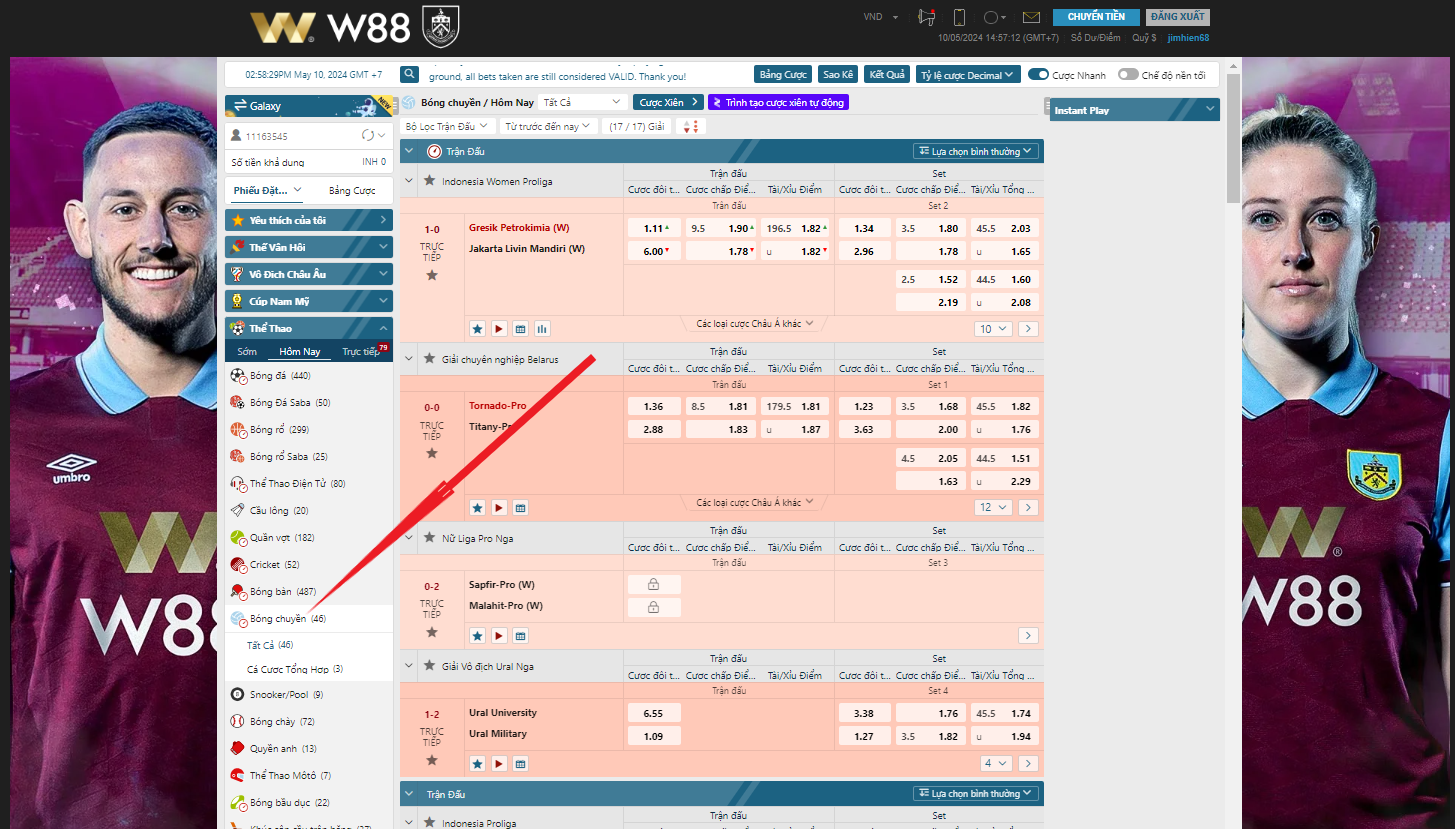This screenshot has height=829, width=1455.
Task: Play live stream for Gresik Petrokimia match
Action: coord(499,328)
